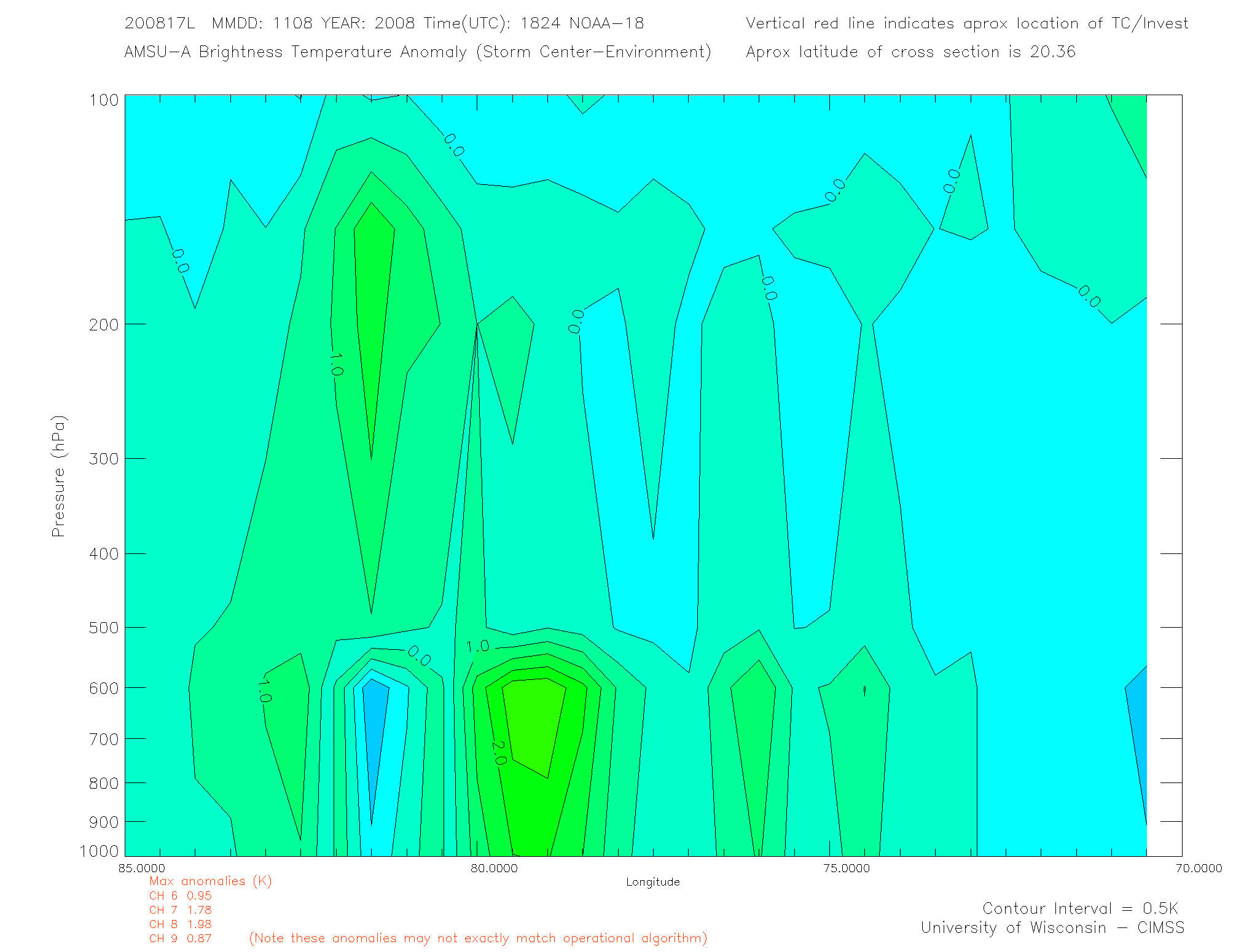The height and width of the screenshot is (952, 1244).
Task: Click the Max anomalies (K) heading
Action: point(210,881)
